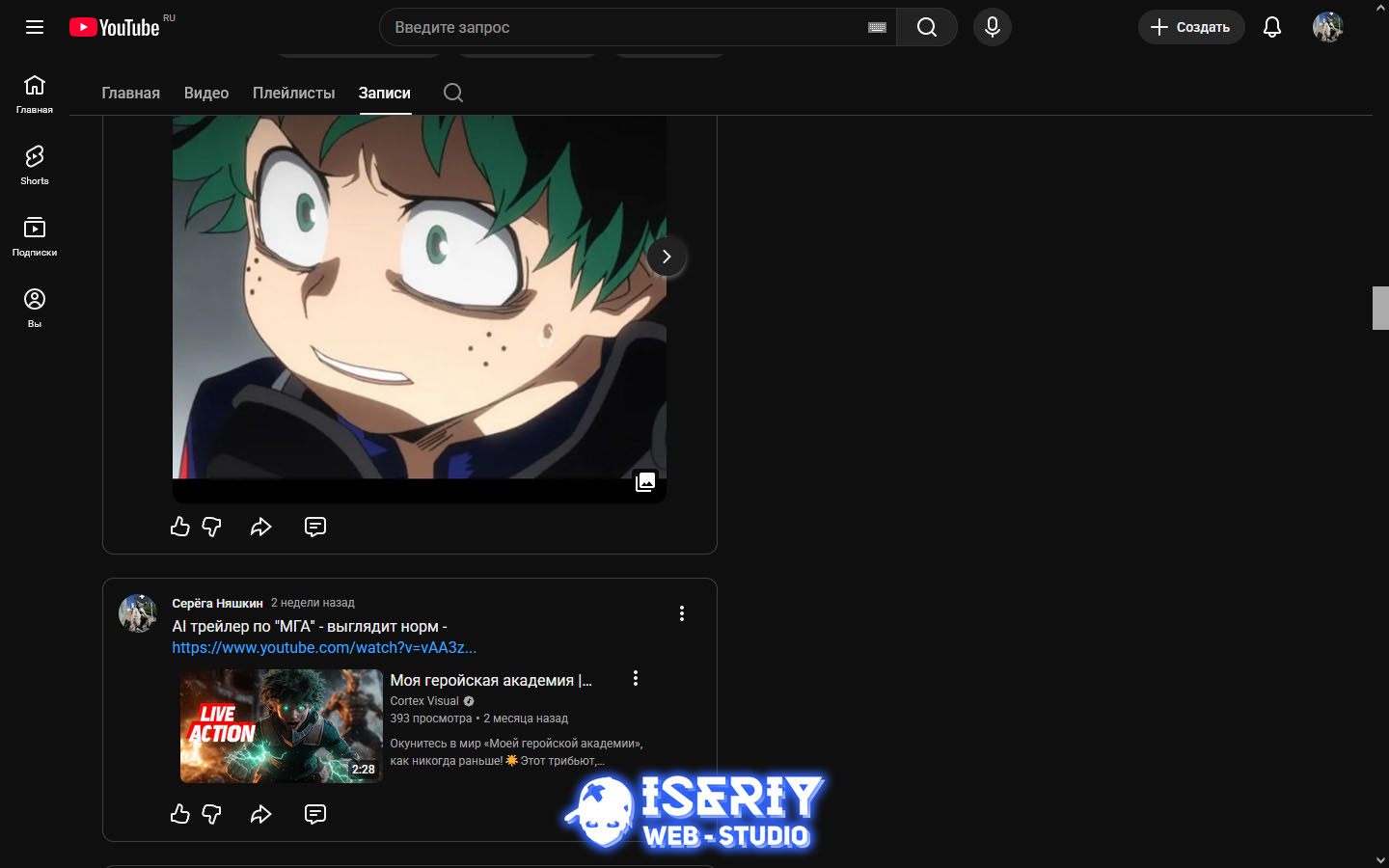Dislike the AI trailer post
Image resolution: width=1389 pixels, height=868 pixels.
[x=211, y=814]
